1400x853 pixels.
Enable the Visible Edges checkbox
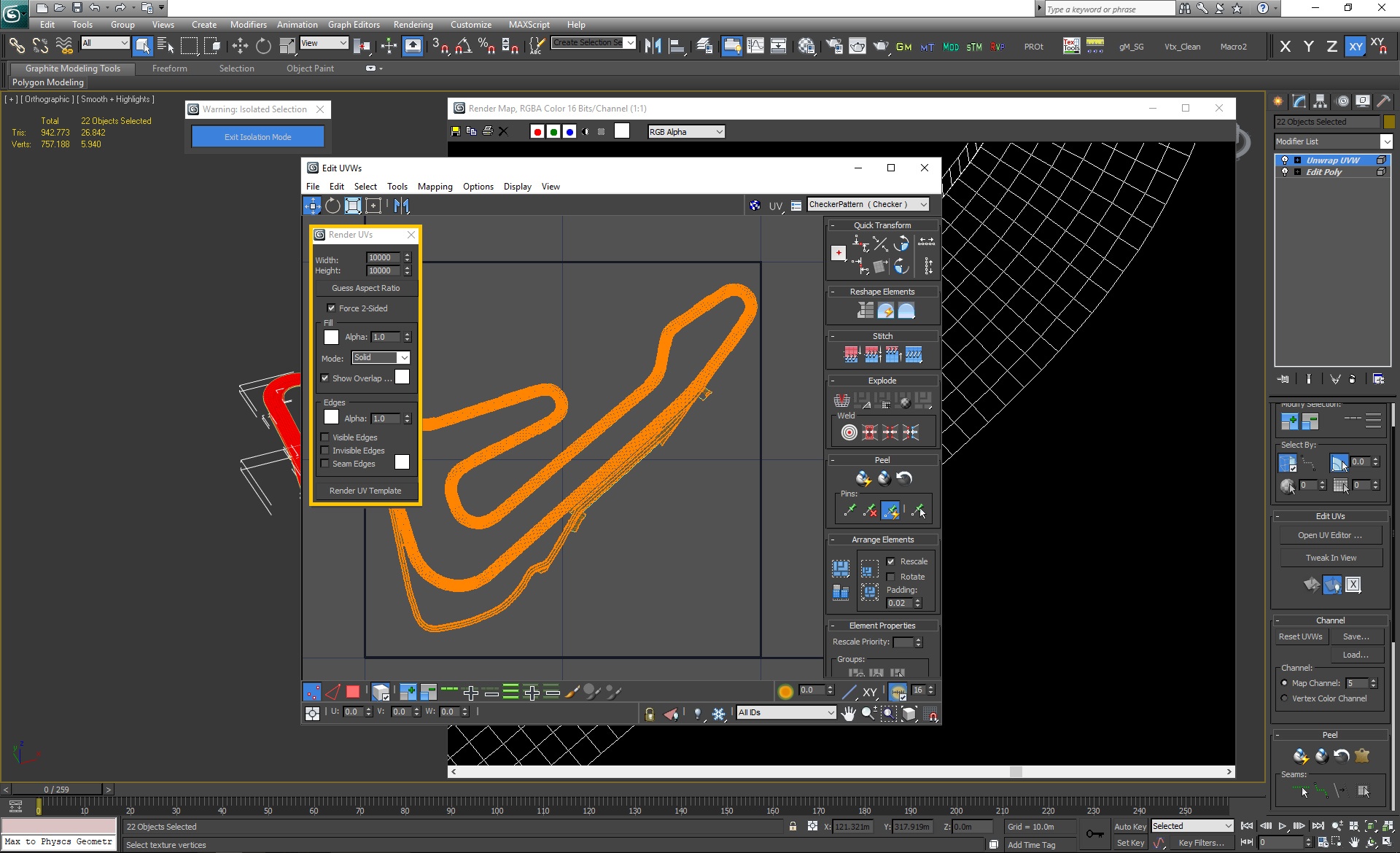(x=325, y=437)
